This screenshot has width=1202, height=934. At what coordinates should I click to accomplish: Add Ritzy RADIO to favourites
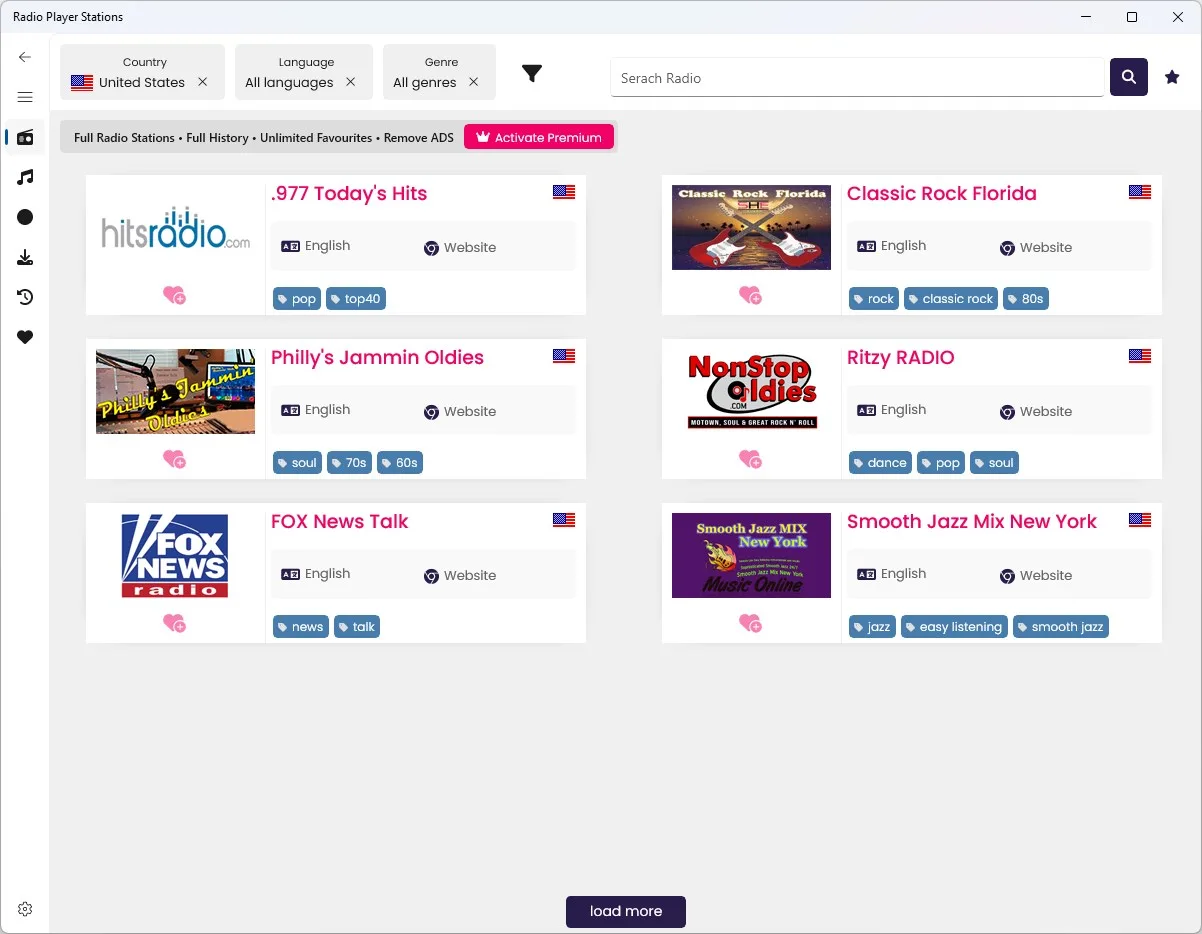point(750,459)
